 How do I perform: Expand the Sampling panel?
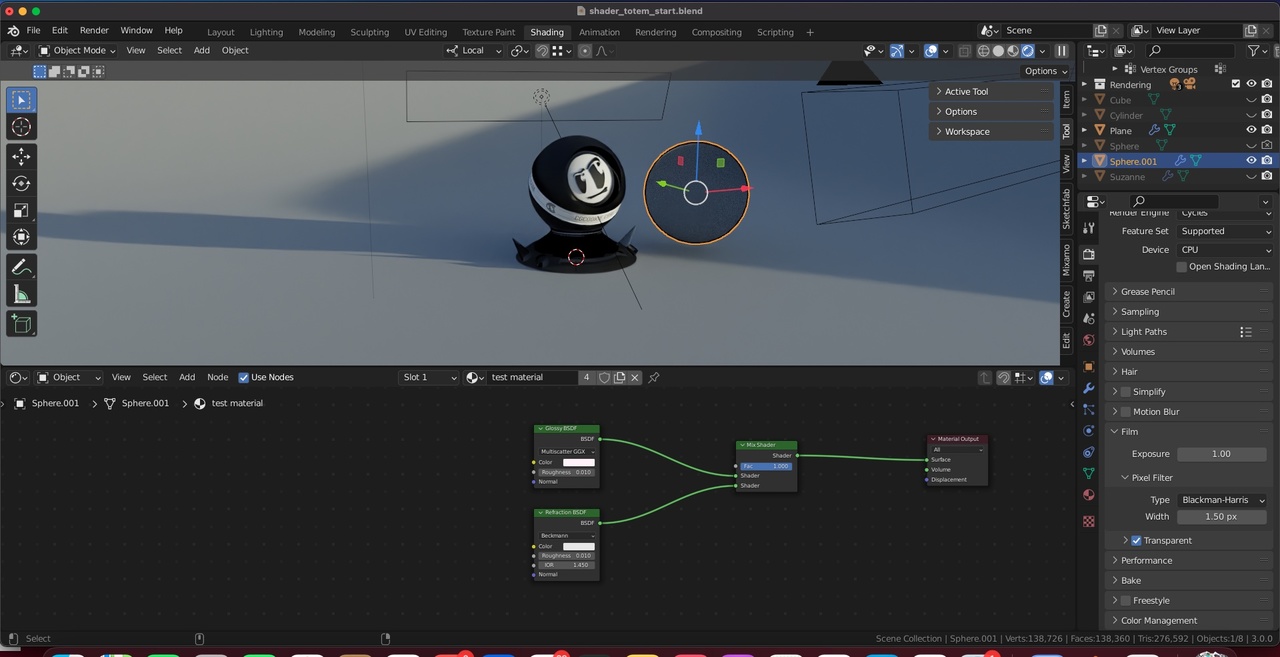(1140, 311)
